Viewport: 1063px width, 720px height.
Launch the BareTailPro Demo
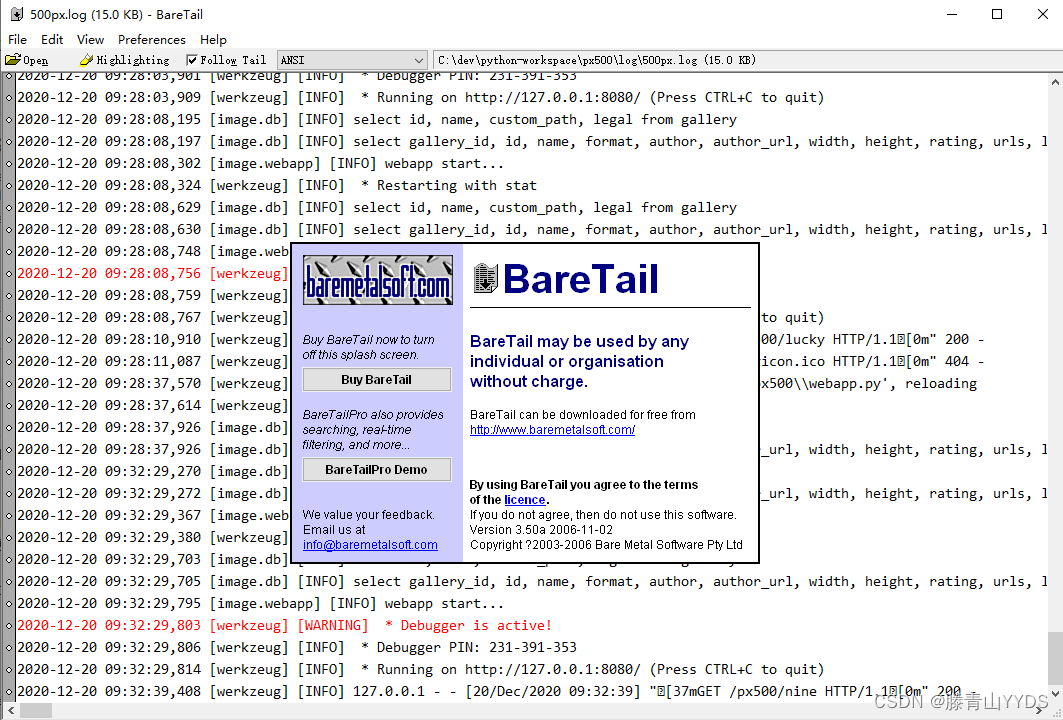376,469
